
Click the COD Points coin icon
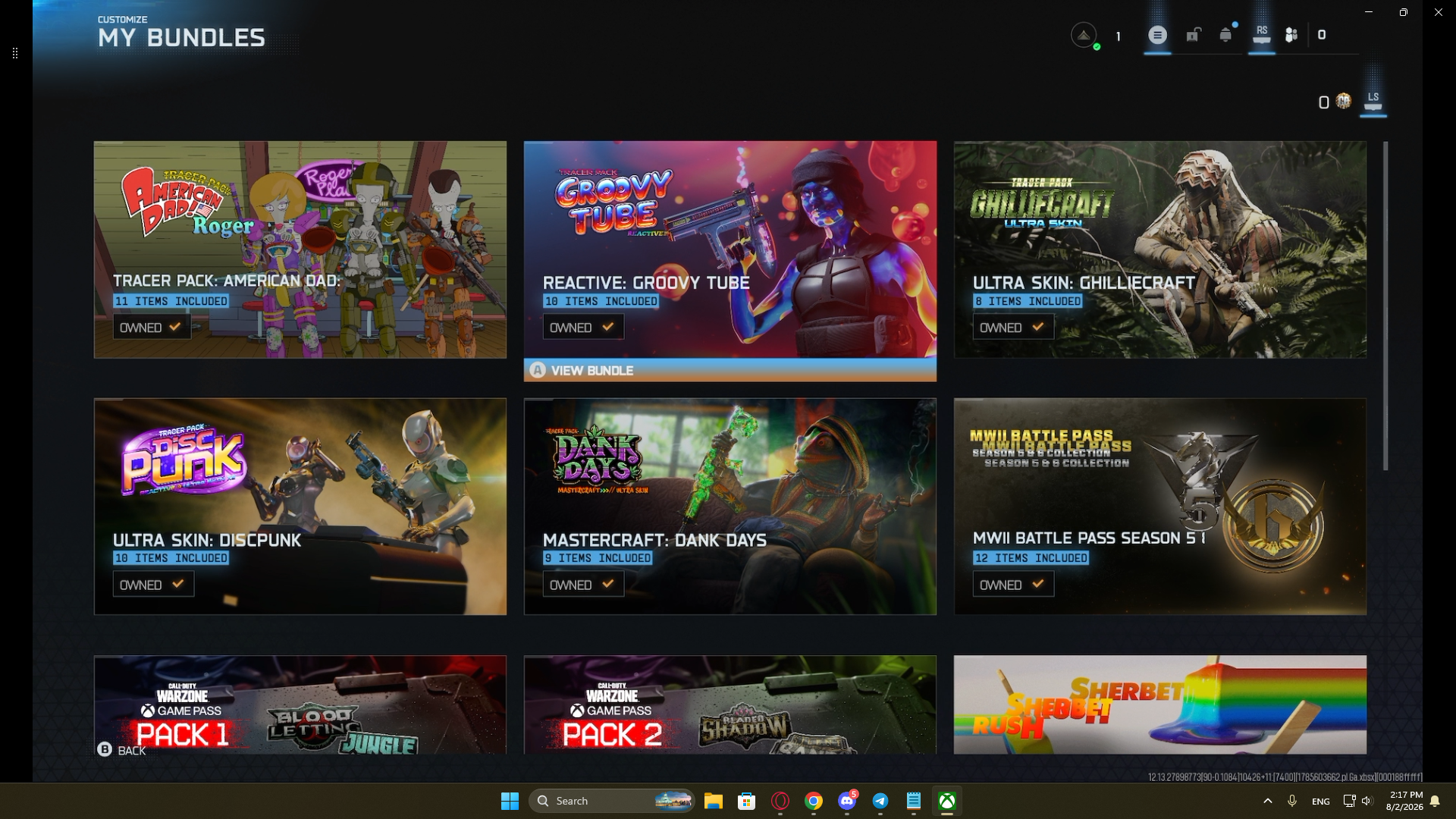click(x=1343, y=101)
